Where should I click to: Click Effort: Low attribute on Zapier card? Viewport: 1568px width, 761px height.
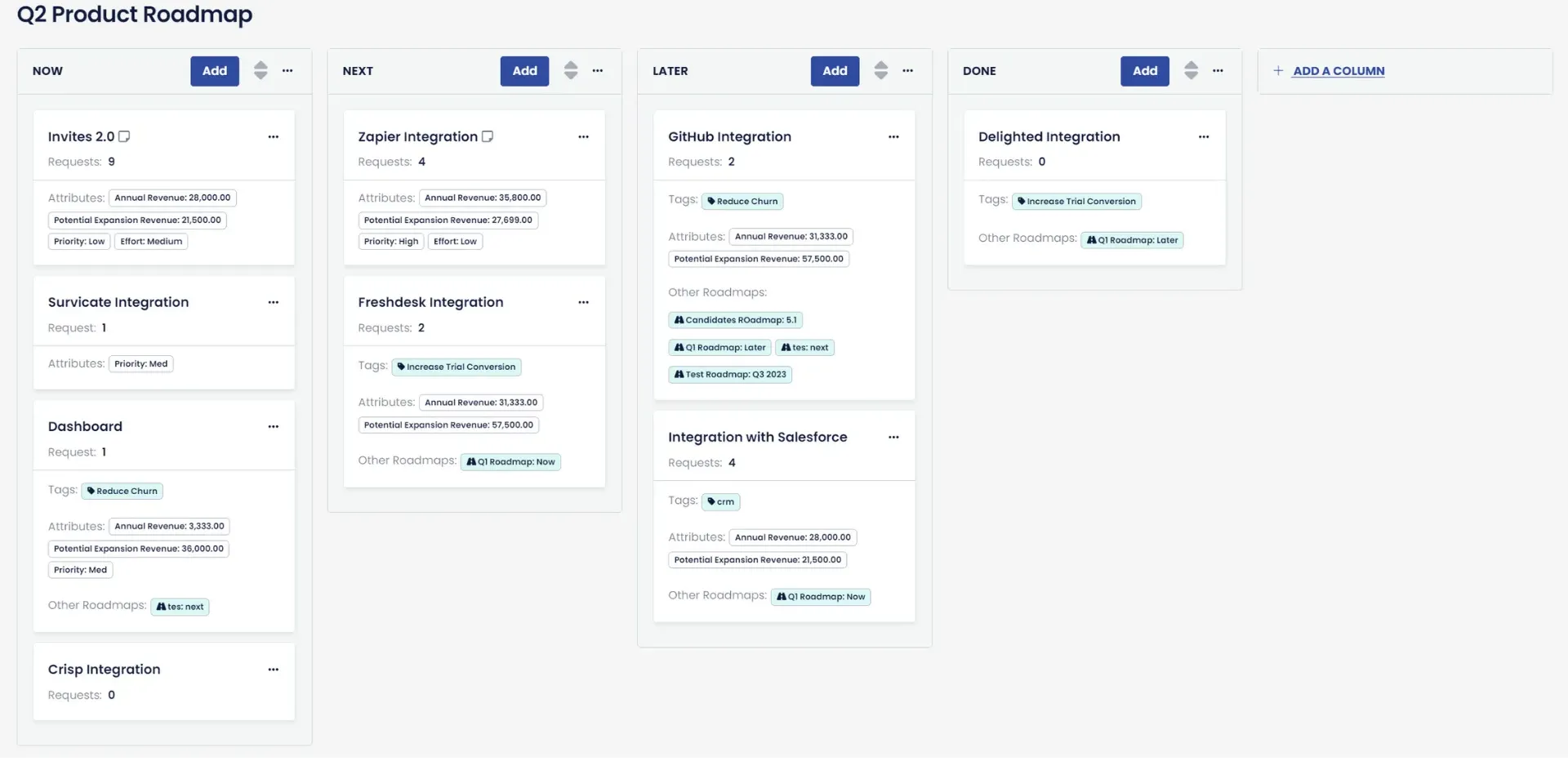coord(455,242)
